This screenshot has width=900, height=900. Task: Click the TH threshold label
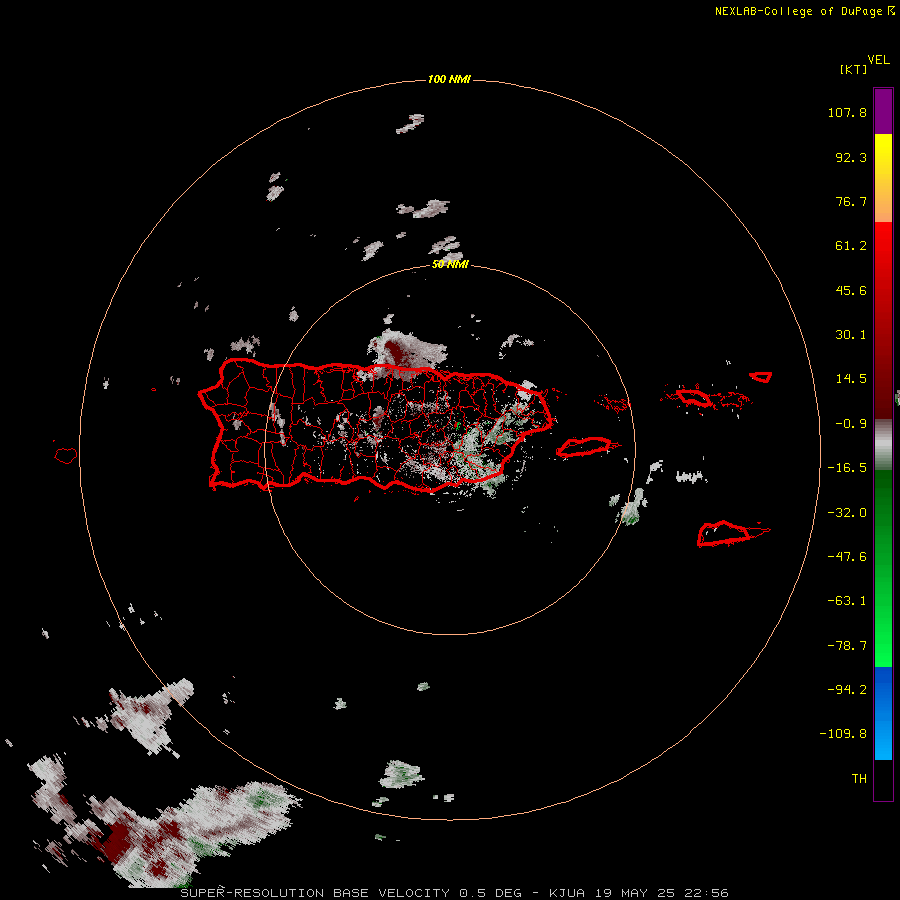859,779
